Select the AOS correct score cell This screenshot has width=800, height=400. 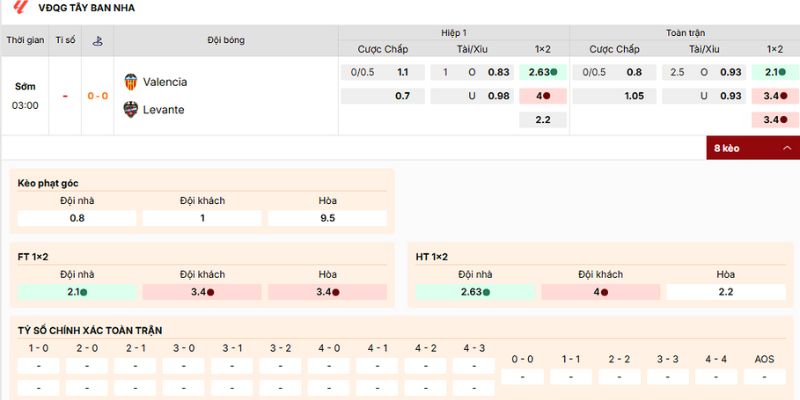coord(765,377)
